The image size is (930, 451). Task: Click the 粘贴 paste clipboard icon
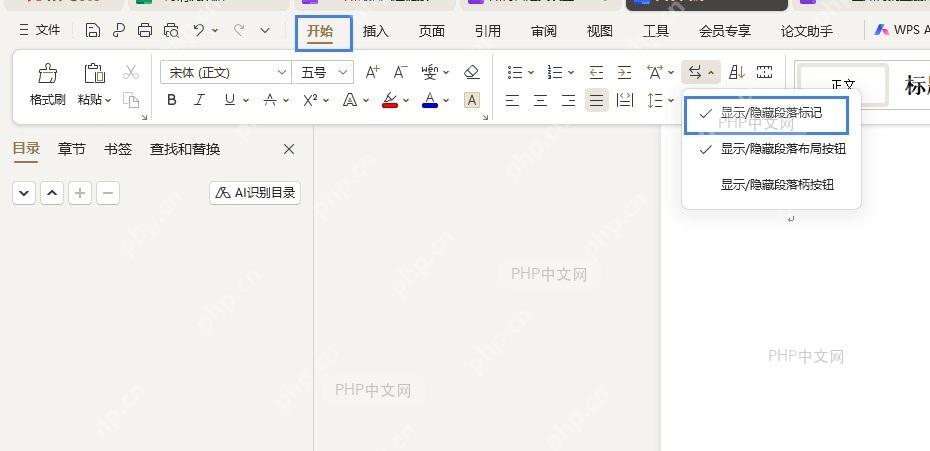[x=94, y=74]
